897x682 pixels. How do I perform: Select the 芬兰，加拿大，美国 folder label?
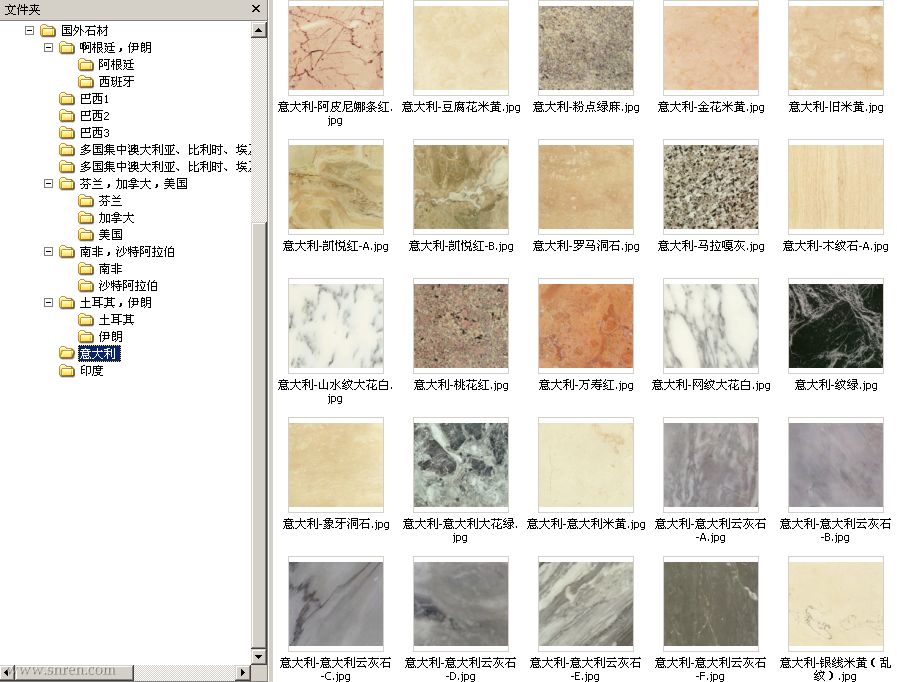134,184
